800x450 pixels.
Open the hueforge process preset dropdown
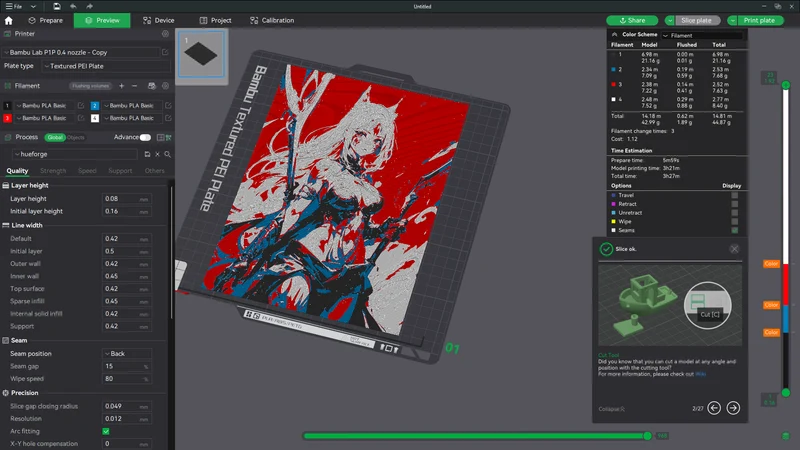pos(74,154)
